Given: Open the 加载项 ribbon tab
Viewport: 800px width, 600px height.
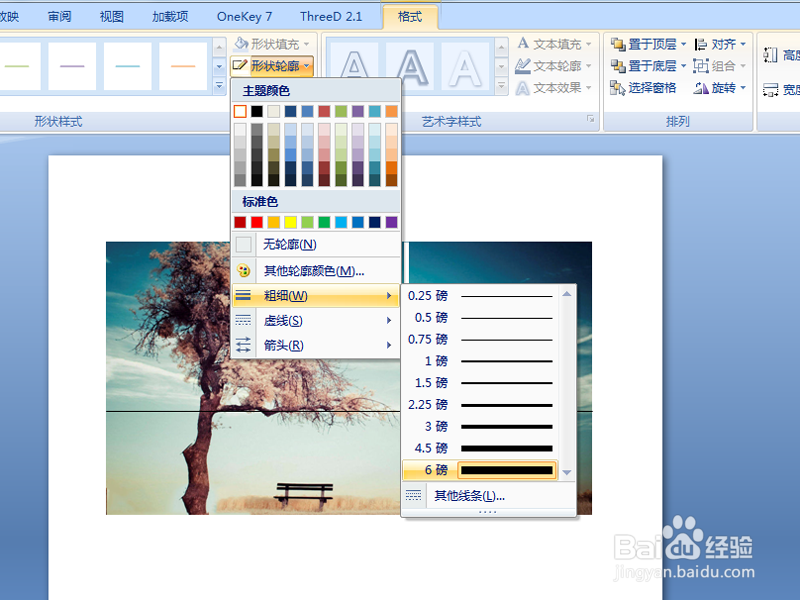Looking at the screenshot, I should (x=170, y=16).
